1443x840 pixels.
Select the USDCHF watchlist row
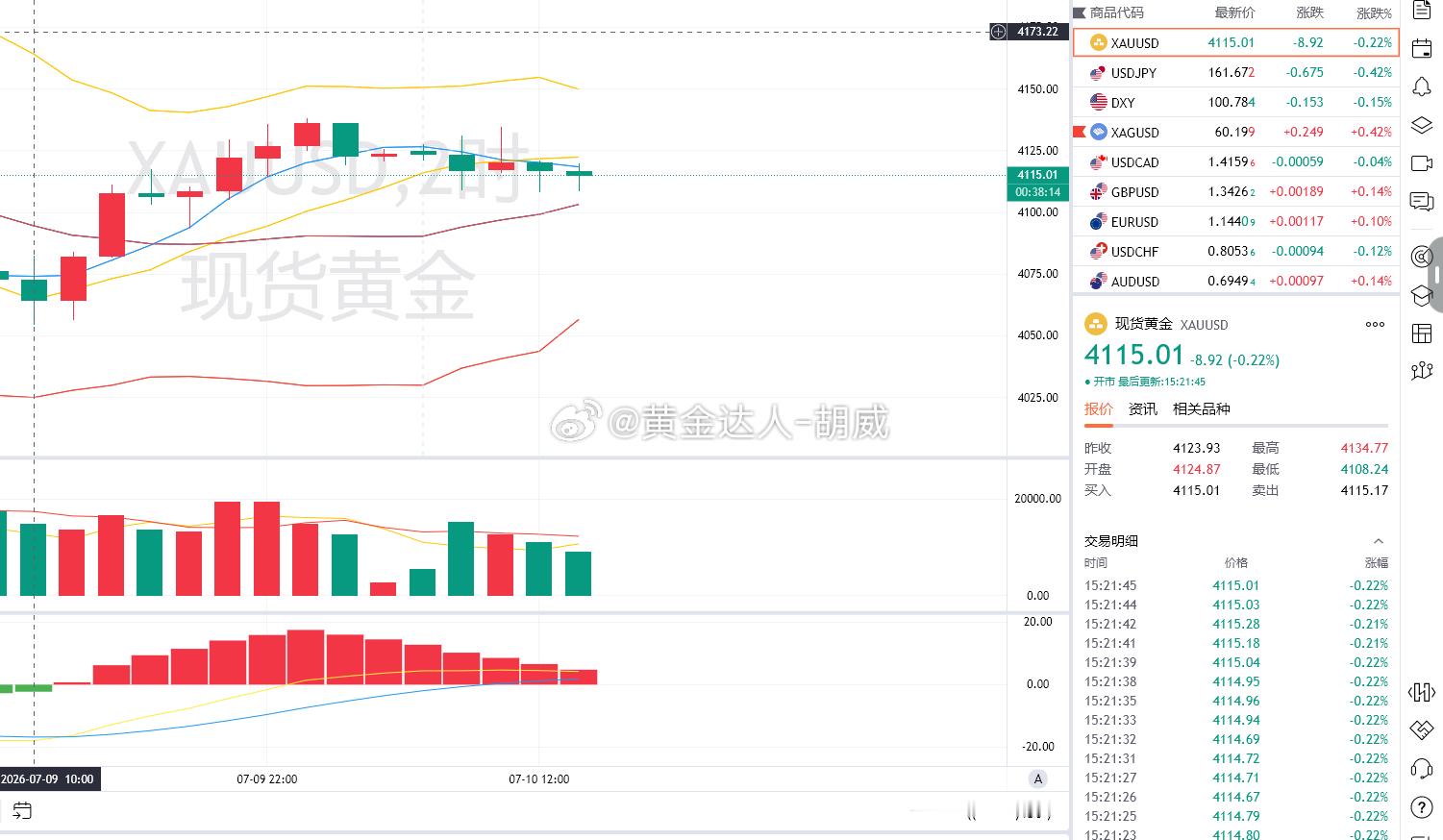[1235, 251]
